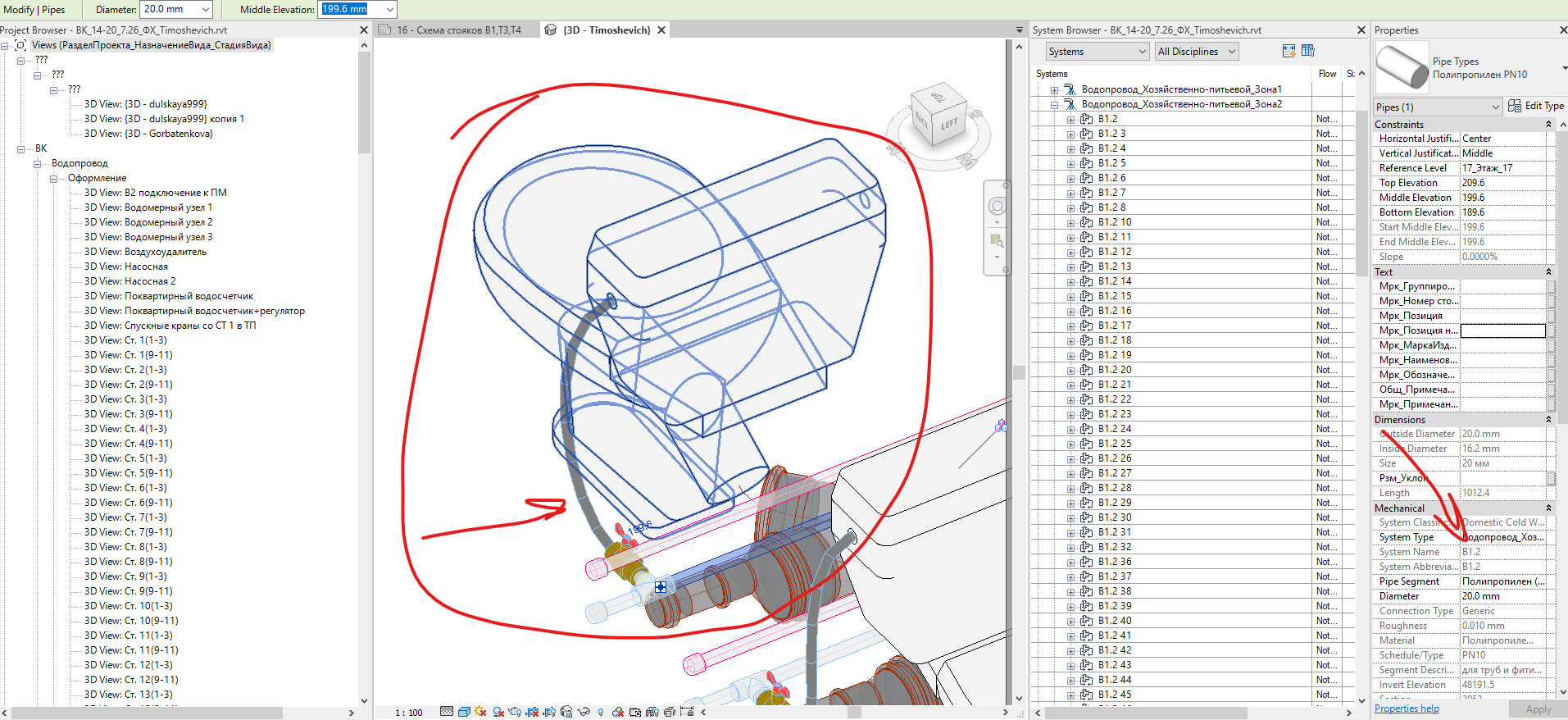
Task: Click the pipe type preview thumbnail
Action: 1402,66
